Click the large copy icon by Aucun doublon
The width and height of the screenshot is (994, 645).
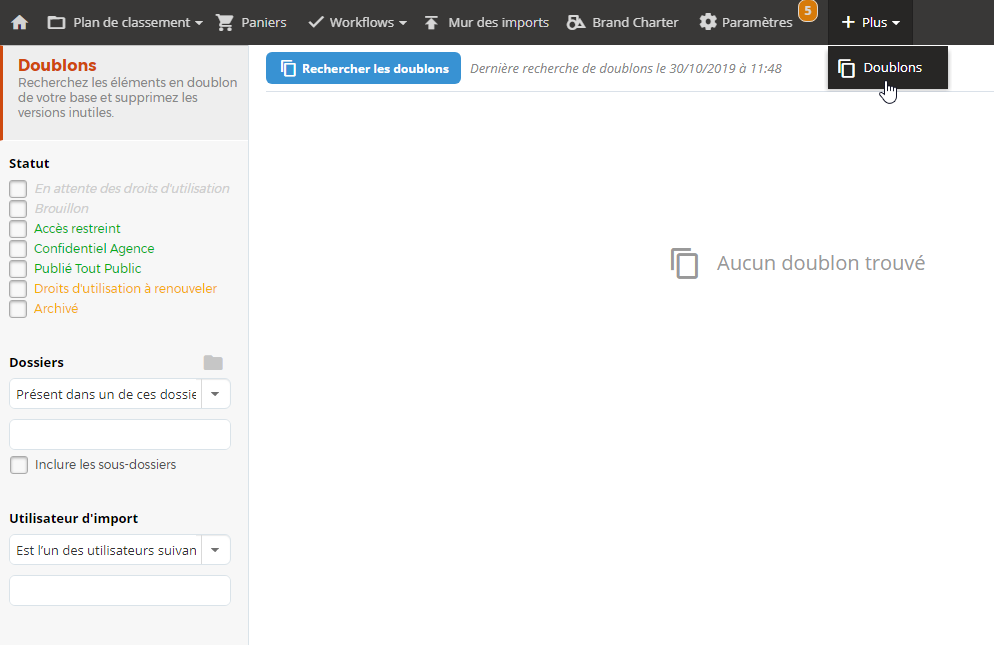click(685, 263)
